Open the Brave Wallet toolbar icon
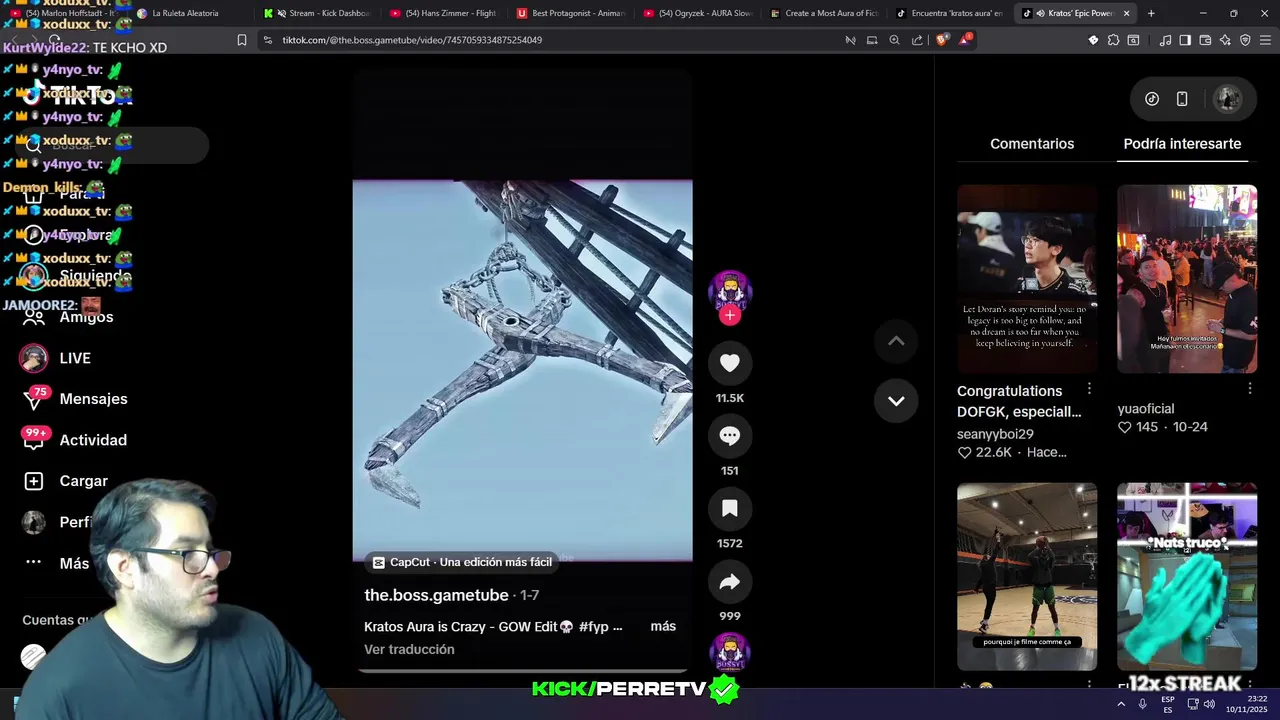The width and height of the screenshot is (1280, 720). [1205, 40]
